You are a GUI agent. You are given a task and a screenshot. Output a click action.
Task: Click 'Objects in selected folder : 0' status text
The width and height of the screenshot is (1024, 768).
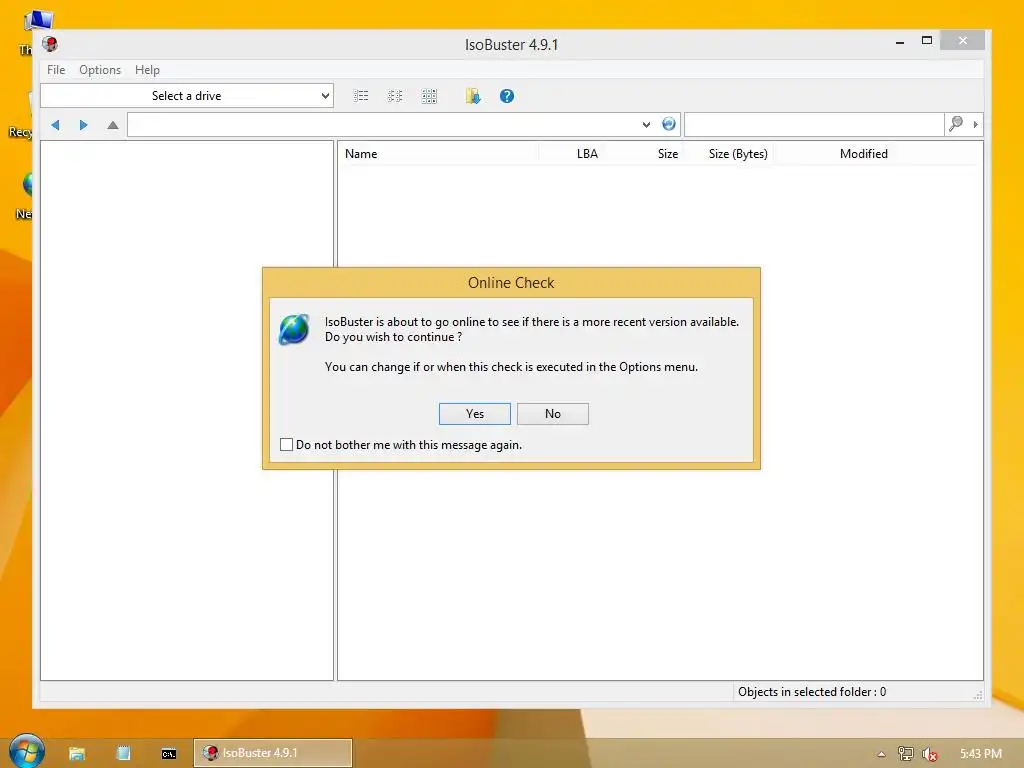[812, 692]
